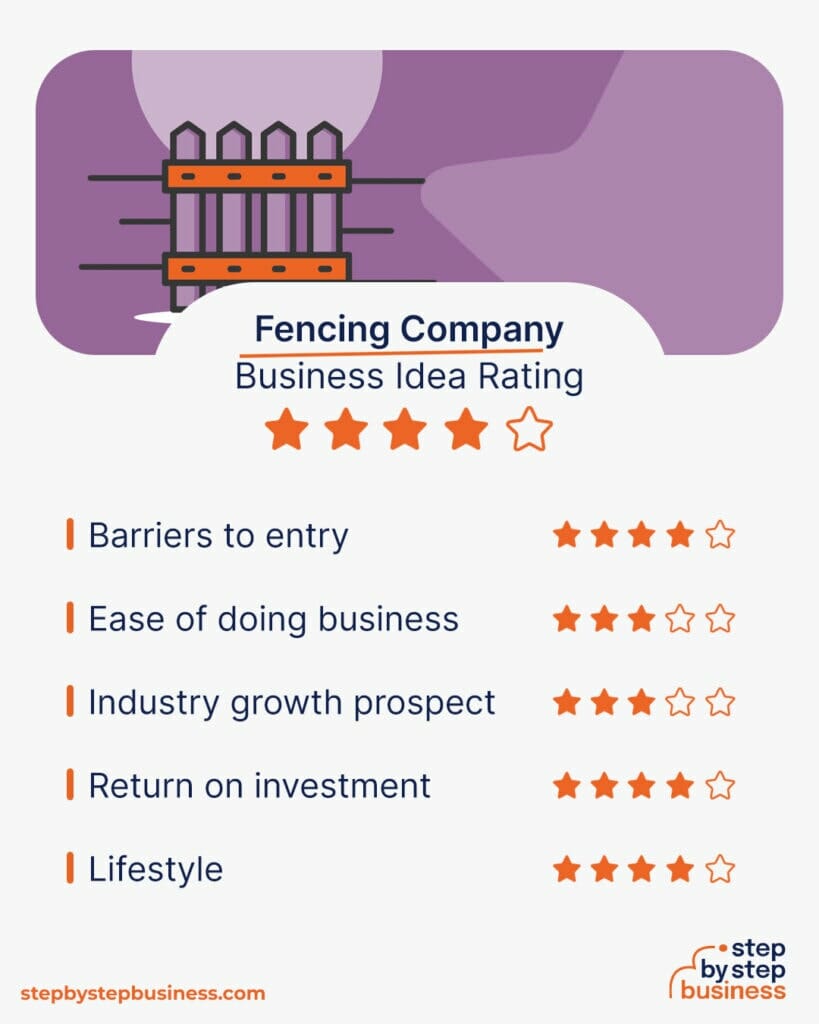The width and height of the screenshot is (819, 1024).
Task: Click fifth star for Industry growth prospect
Action: (720, 702)
